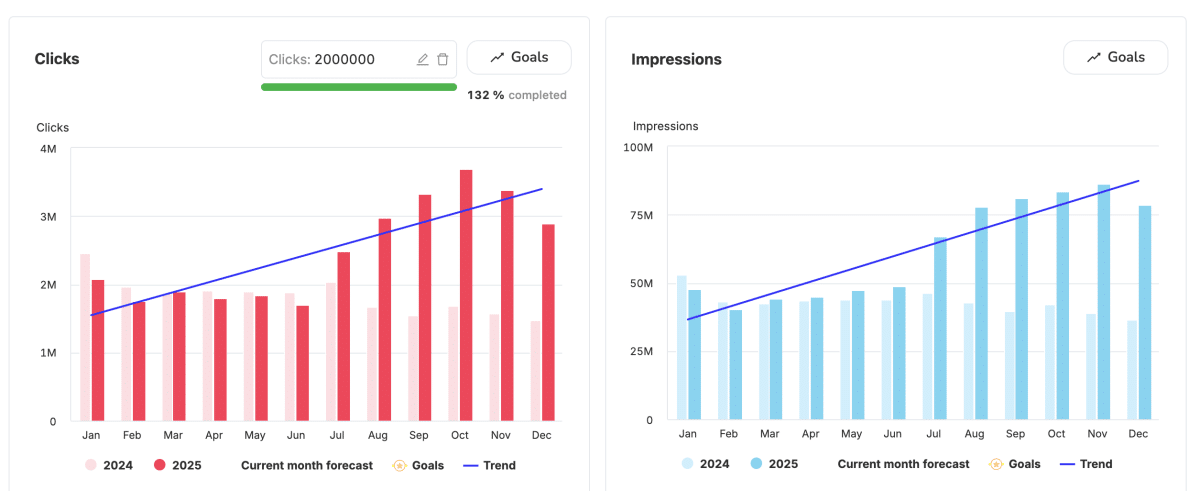This screenshot has width=1200, height=491.
Task: Click the November 2025 bar in the Impressions chart
Action: tap(1104, 302)
